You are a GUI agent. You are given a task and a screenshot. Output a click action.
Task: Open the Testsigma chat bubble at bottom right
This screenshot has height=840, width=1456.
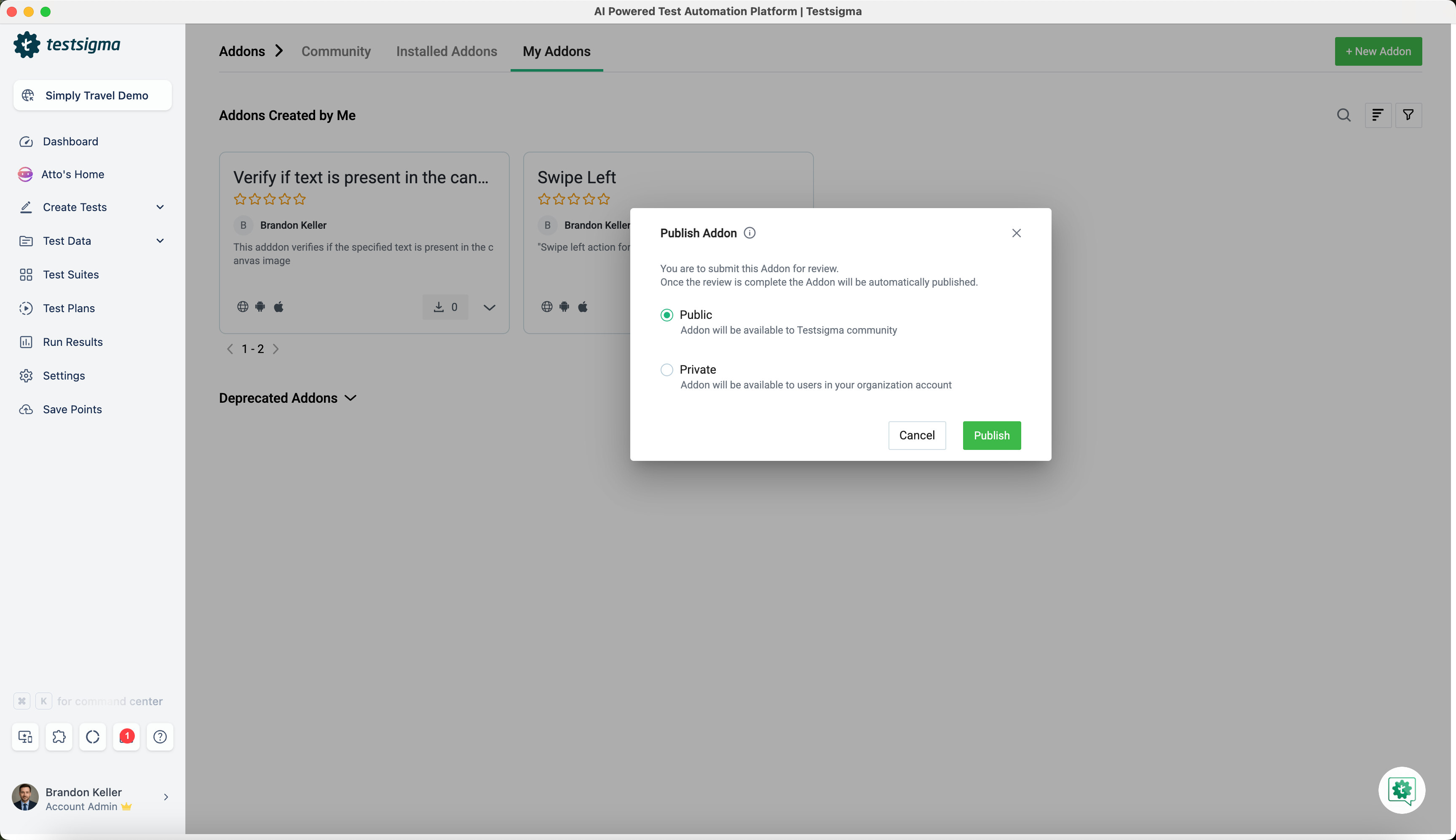tap(1401, 790)
